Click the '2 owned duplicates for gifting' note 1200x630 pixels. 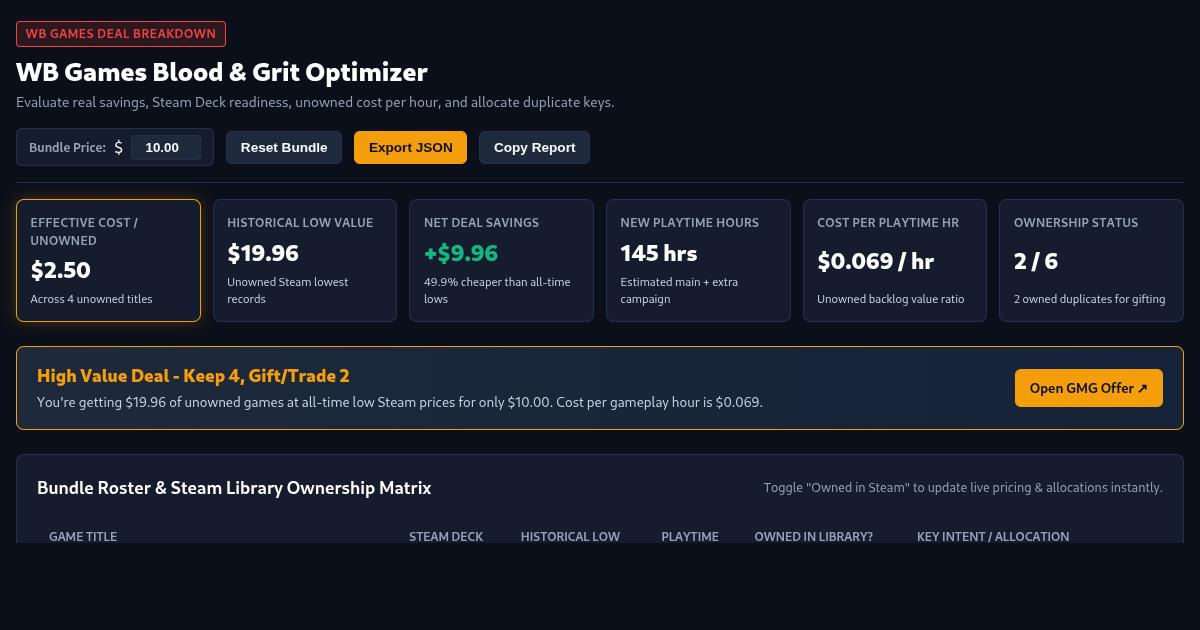point(1089,299)
